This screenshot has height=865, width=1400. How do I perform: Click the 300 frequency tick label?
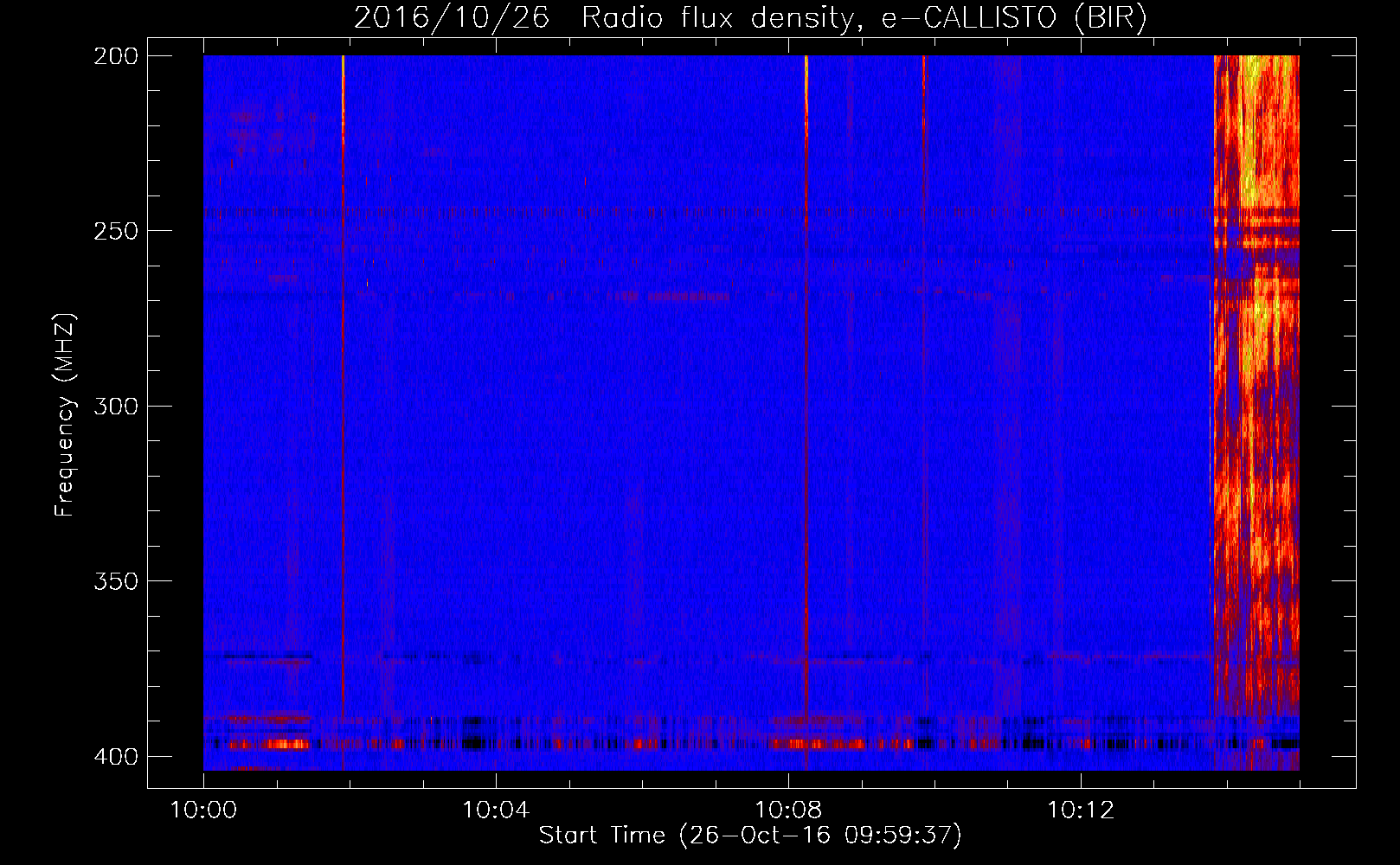click(116, 407)
